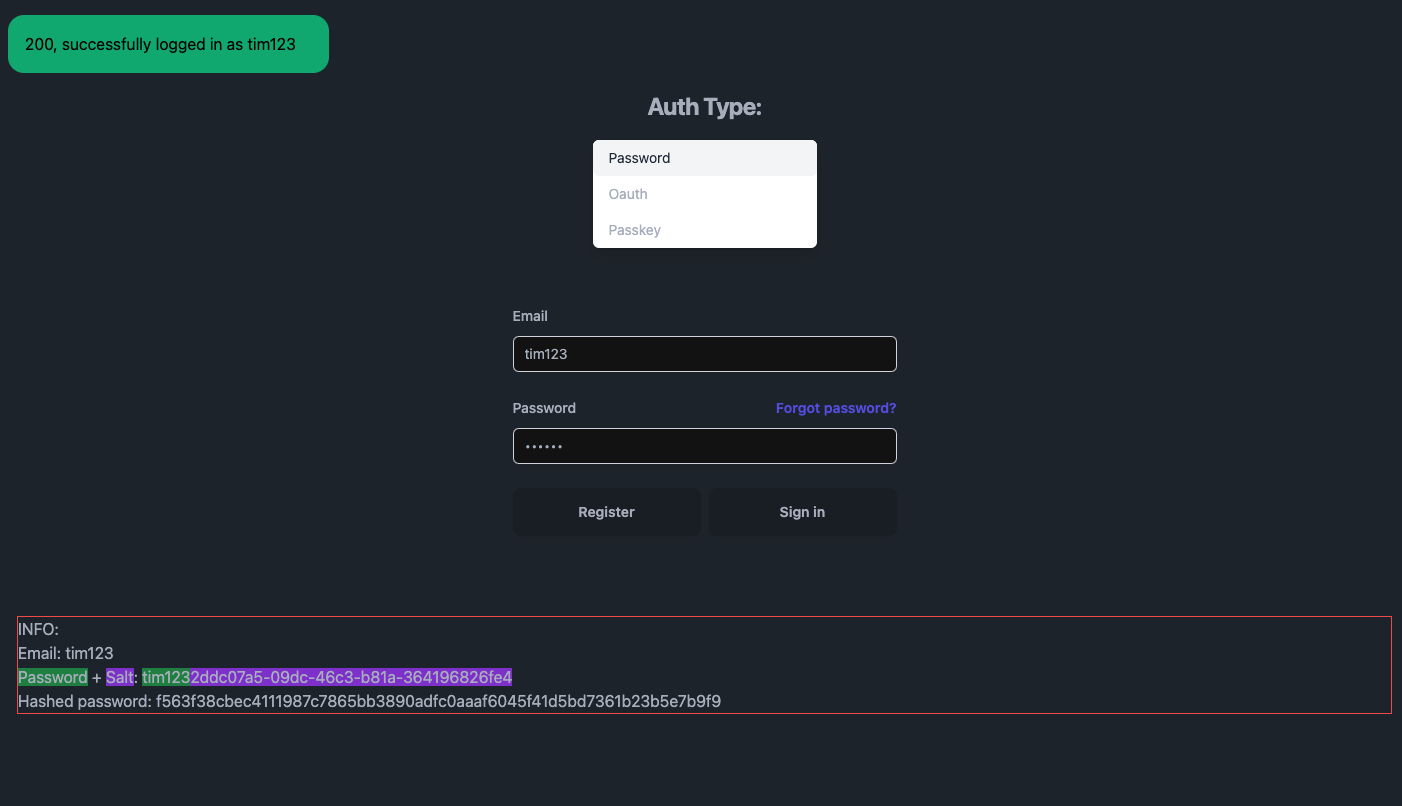Click the hashed password hex value

[438, 701]
